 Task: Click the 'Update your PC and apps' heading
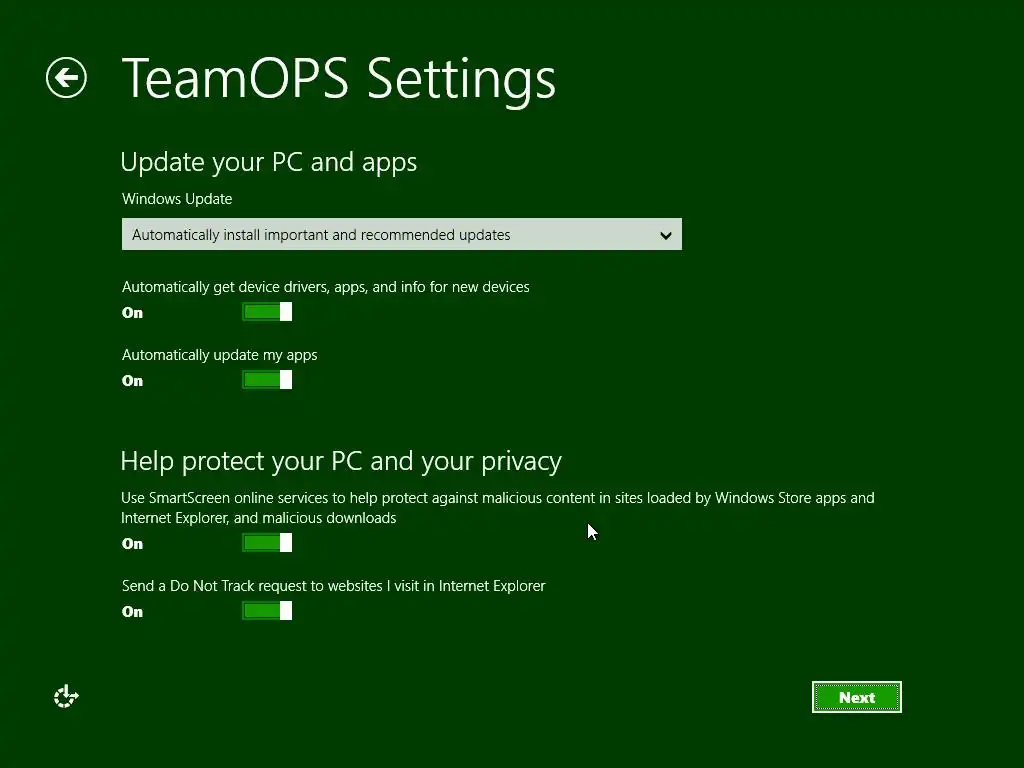click(x=268, y=163)
